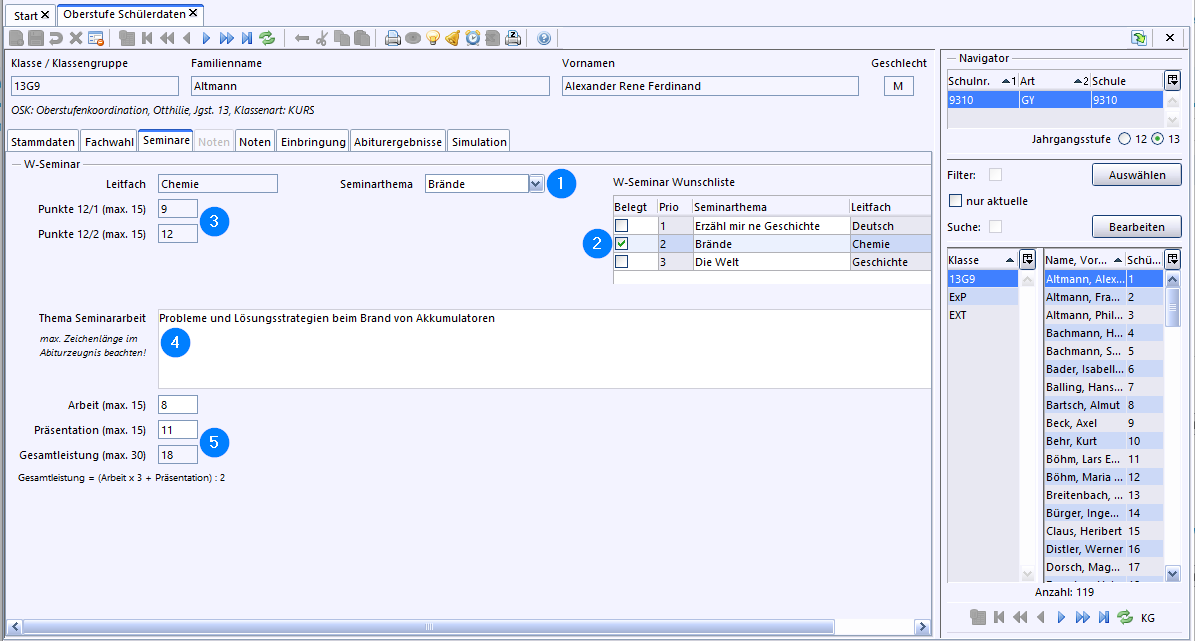Click the Bearbeiten button

pos(1137,226)
